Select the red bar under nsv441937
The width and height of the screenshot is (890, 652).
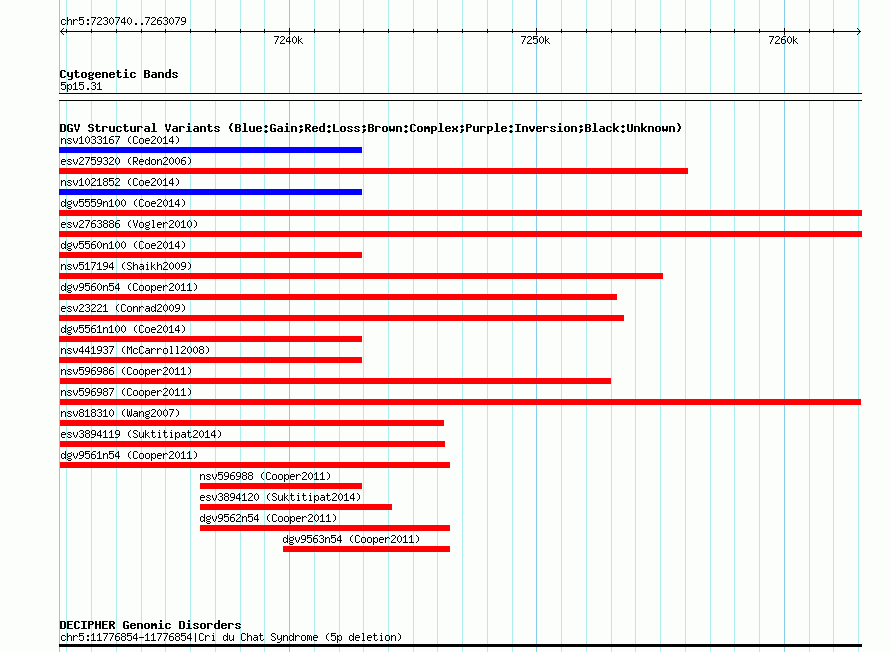pyautogui.click(x=211, y=360)
